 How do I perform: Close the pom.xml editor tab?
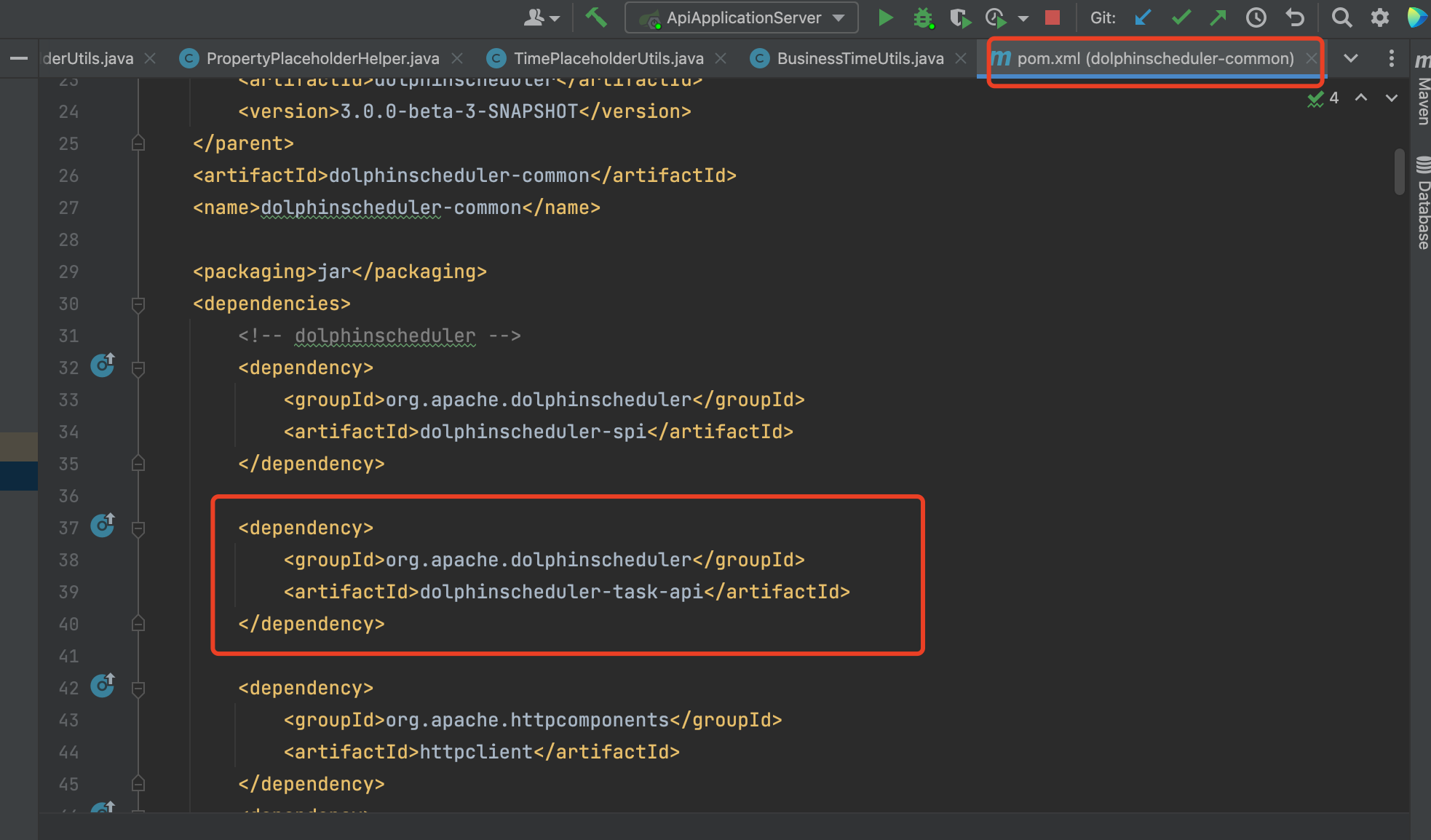(x=1311, y=58)
